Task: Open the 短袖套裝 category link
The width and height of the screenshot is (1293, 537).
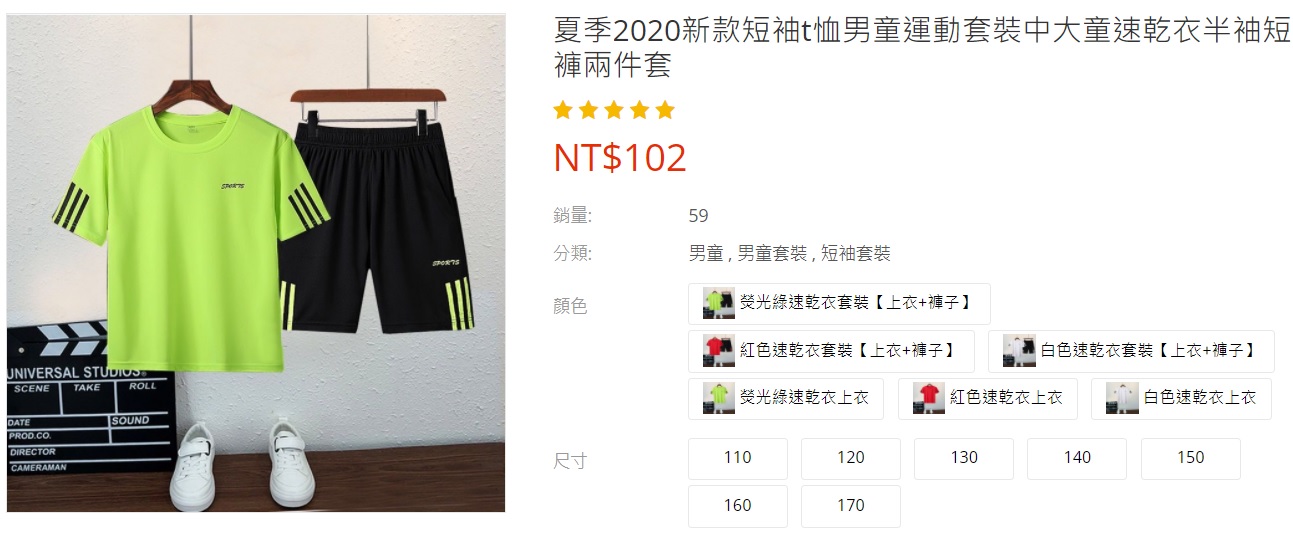Action: tap(856, 254)
